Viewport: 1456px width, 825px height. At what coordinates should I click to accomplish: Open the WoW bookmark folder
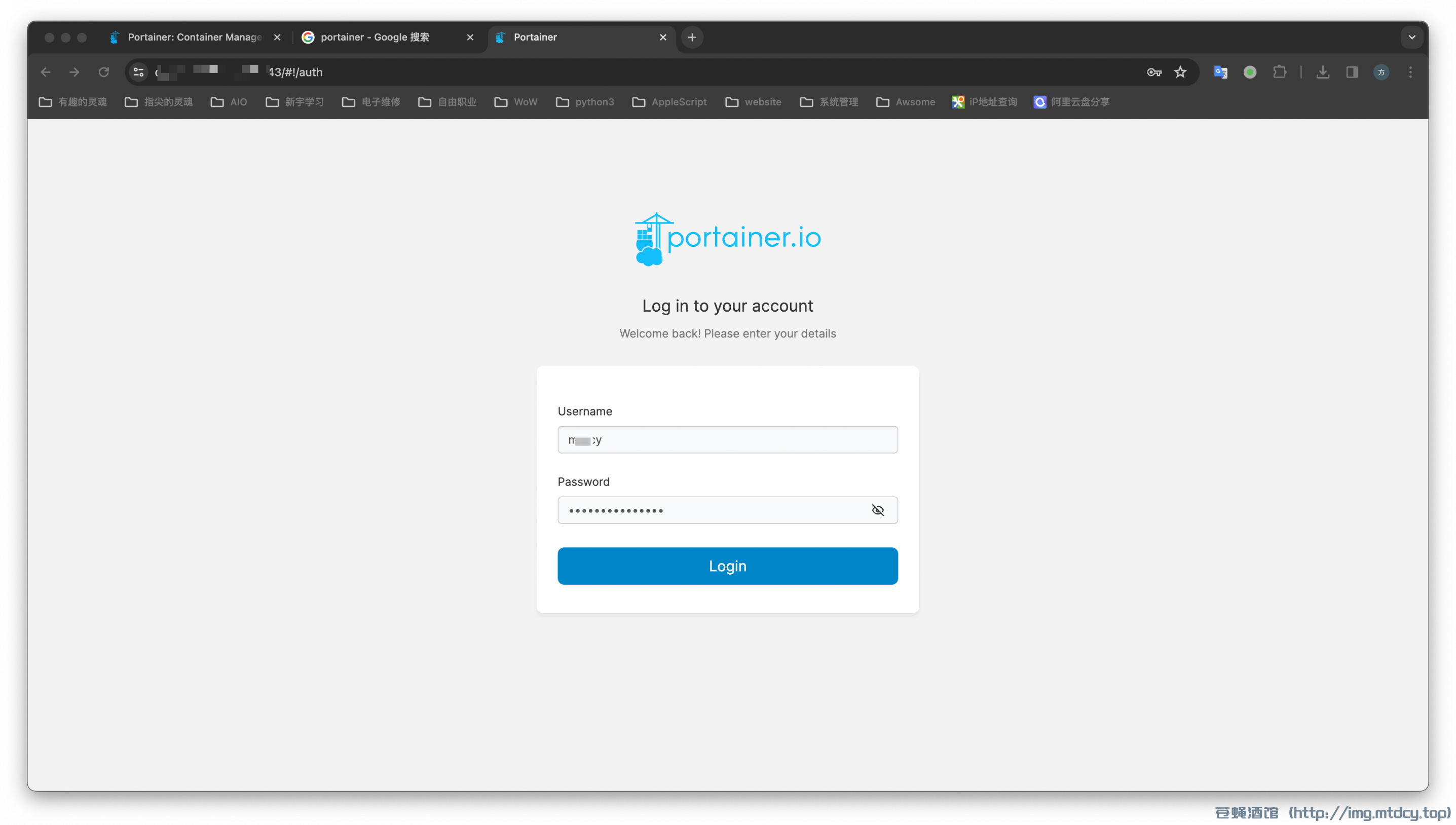515,102
